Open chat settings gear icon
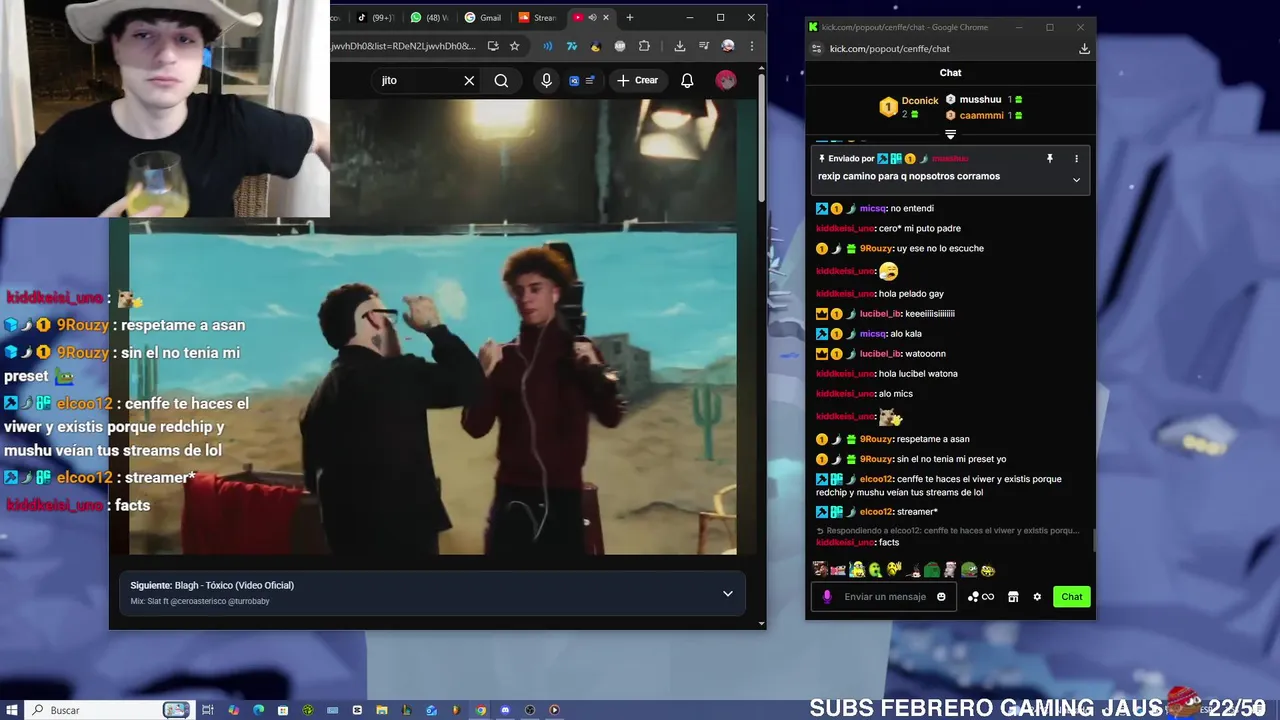Image resolution: width=1280 pixels, height=720 pixels. (1037, 597)
